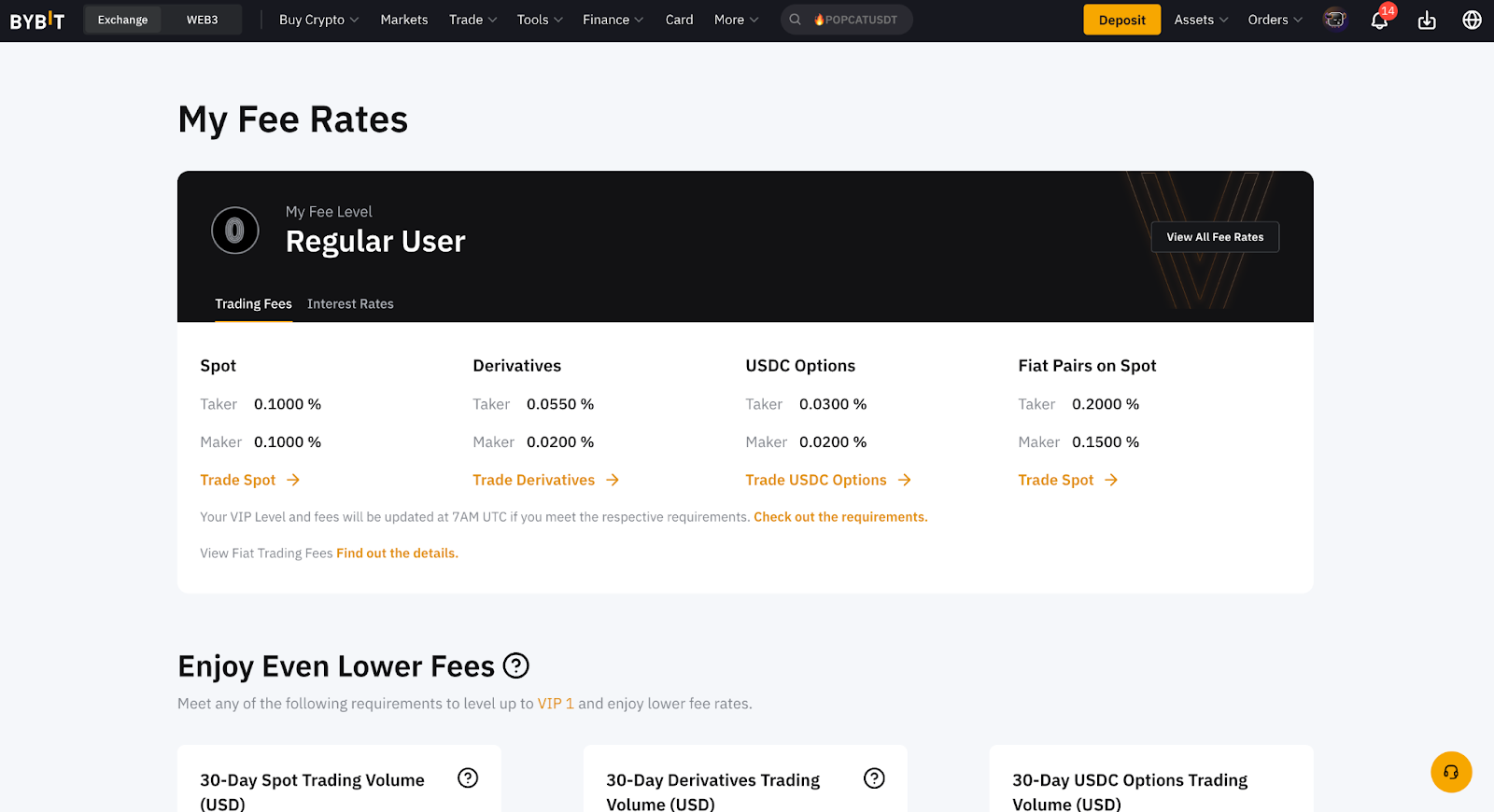This screenshot has height=812, width=1494.
Task: Open the Markets menu item
Action: click(x=404, y=20)
